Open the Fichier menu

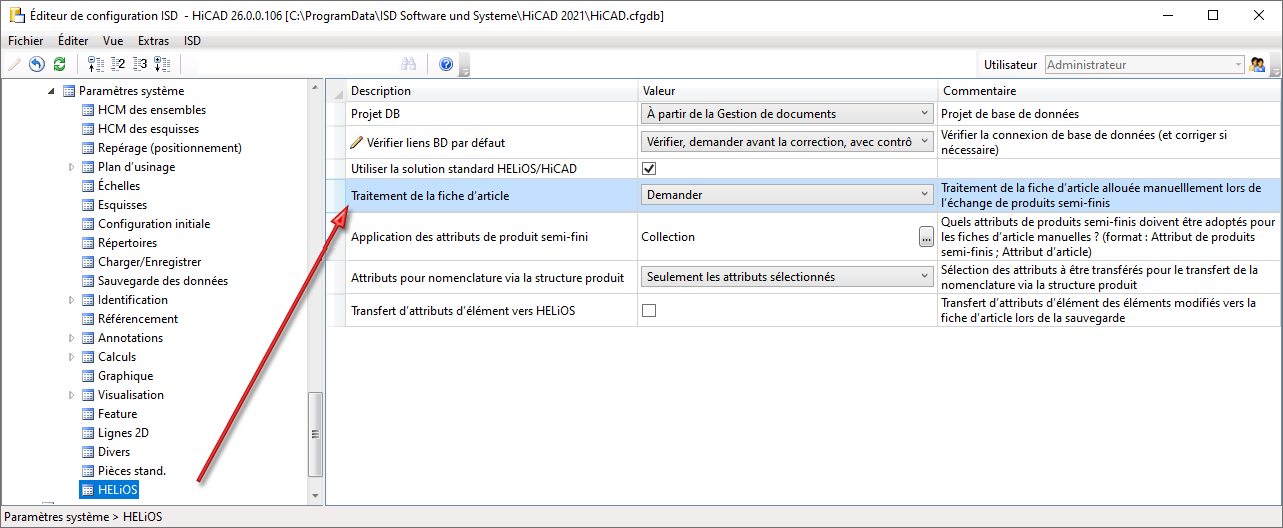tap(26, 41)
